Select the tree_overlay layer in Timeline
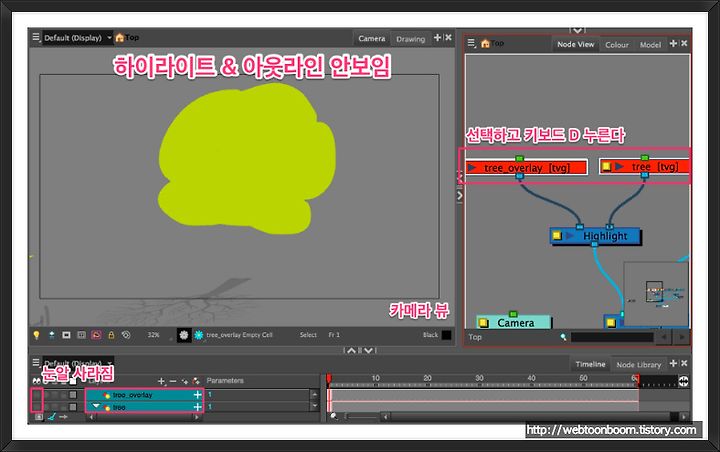 (x=144, y=395)
